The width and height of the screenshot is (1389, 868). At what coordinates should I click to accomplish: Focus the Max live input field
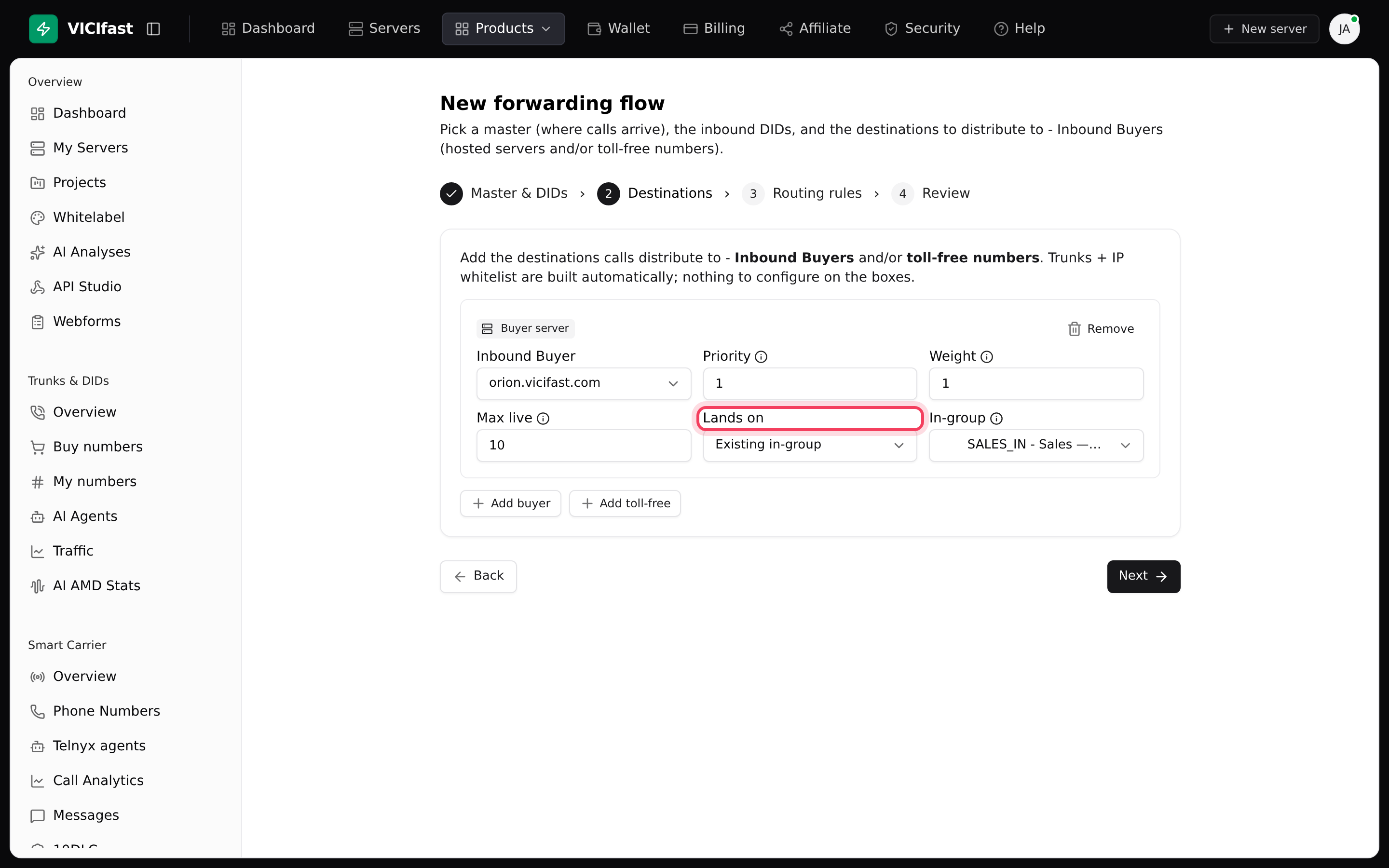click(583, 445)
